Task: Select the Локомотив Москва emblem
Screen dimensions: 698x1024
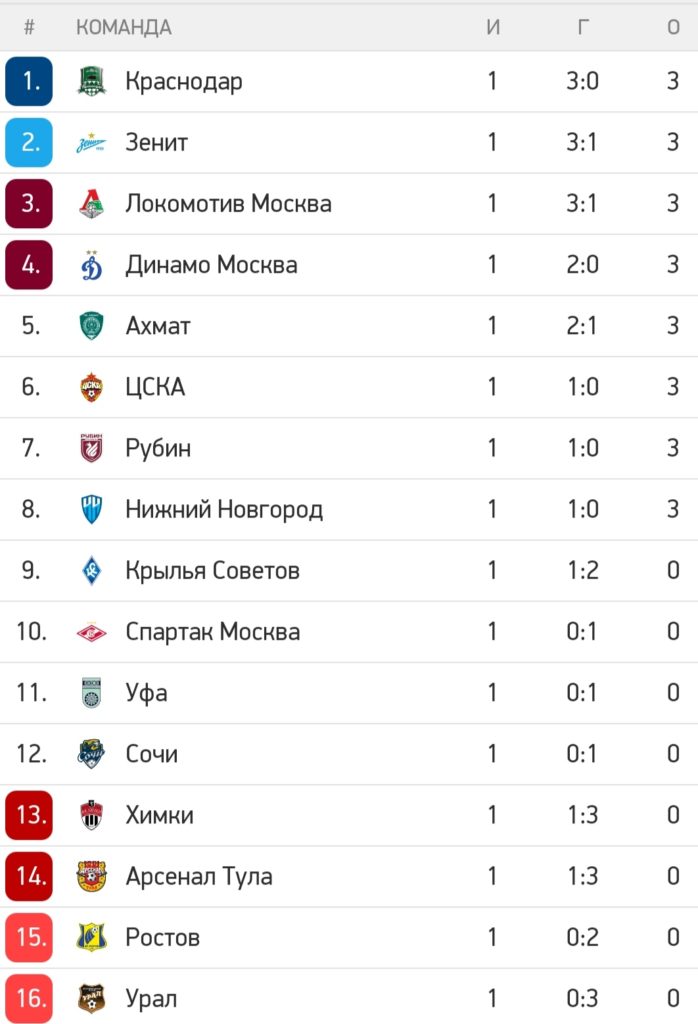Action: tap(91, 203)
